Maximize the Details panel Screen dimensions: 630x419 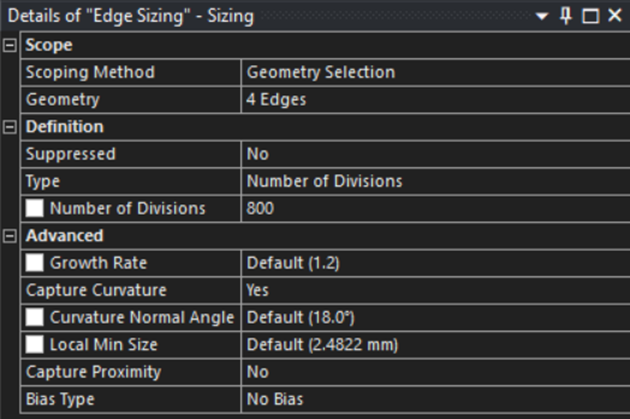point(590,16)
